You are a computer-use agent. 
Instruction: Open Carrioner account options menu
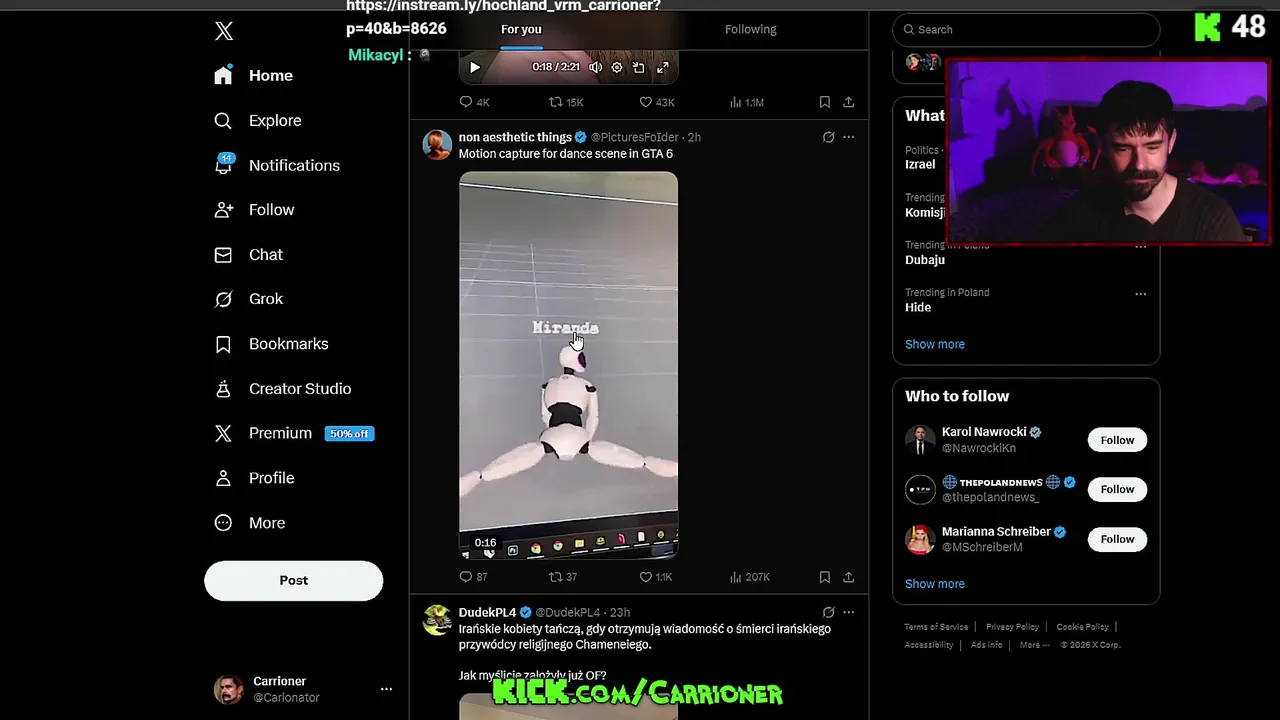[x=386, y=689]
